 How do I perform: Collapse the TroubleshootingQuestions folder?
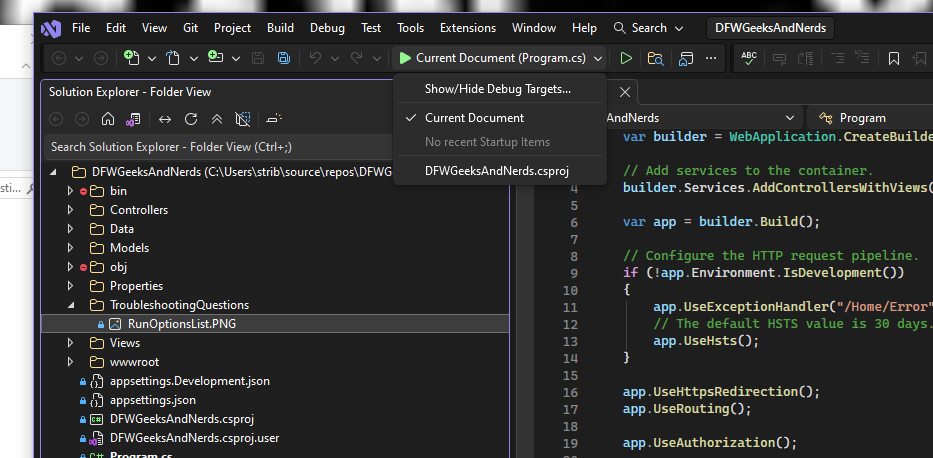71,305
